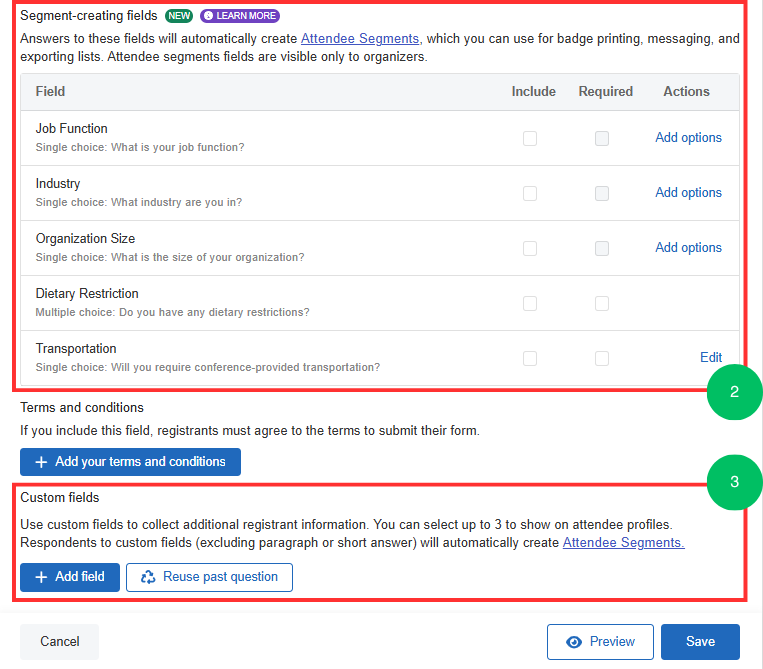The image size is (763, 669).
Task: Click the green number 3 marker
Action: pyautogui.click(x=734, y=482)
